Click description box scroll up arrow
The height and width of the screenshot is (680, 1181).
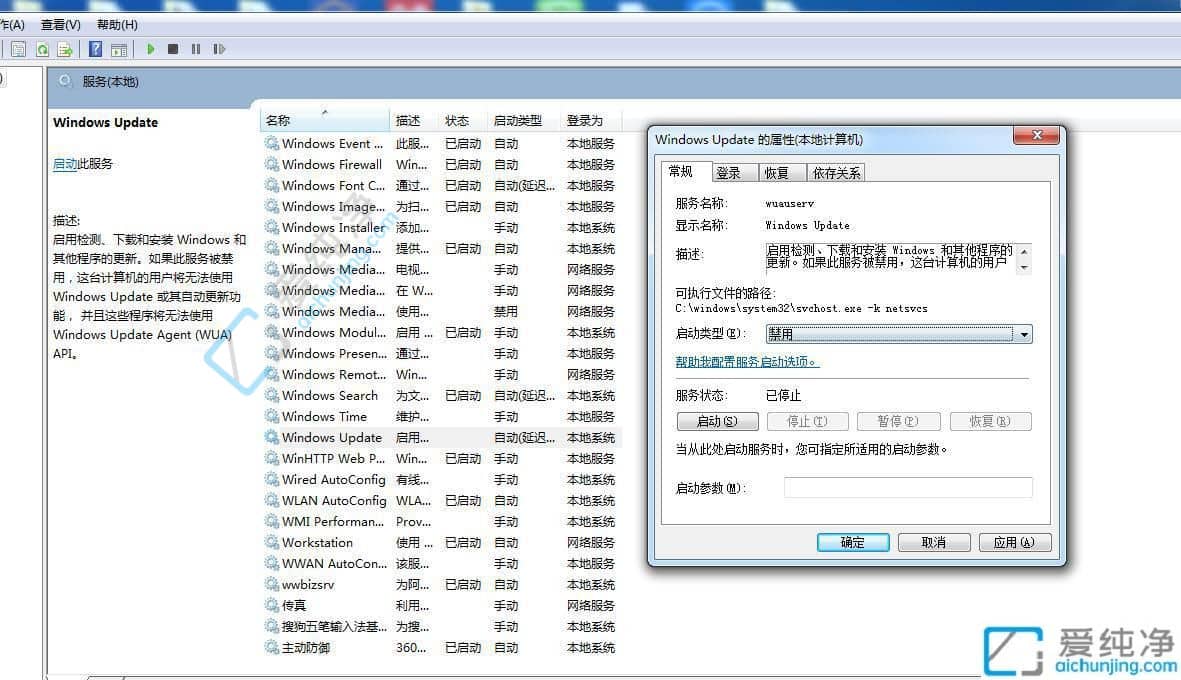tap(1024, 251)
